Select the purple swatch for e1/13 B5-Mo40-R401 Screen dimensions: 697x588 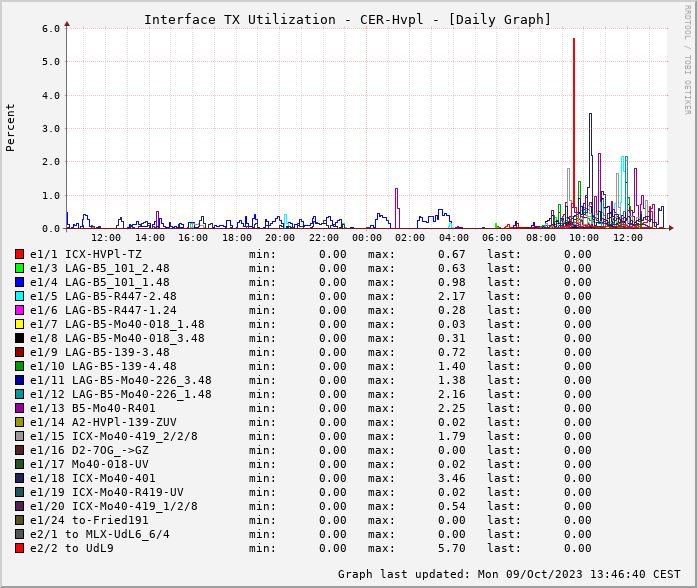click(19, 408)
